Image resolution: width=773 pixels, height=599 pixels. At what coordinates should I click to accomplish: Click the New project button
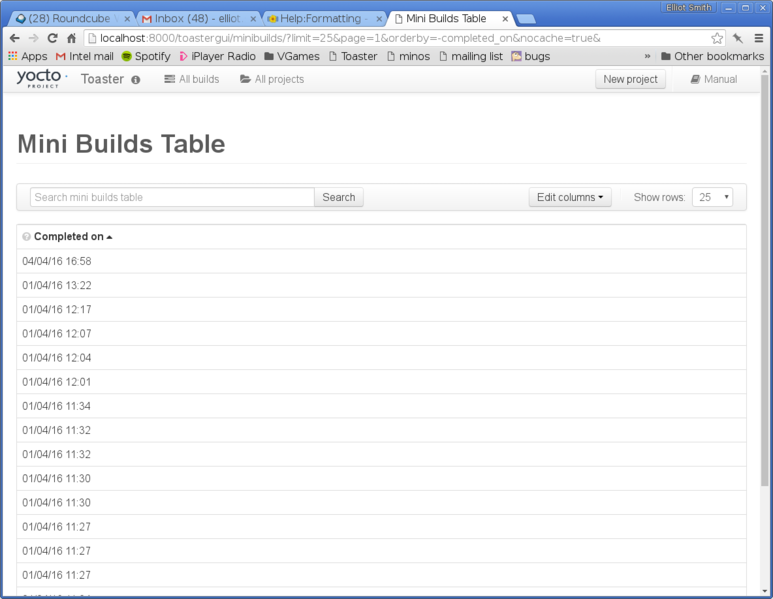pyautogui.click(x=630, y=79)
